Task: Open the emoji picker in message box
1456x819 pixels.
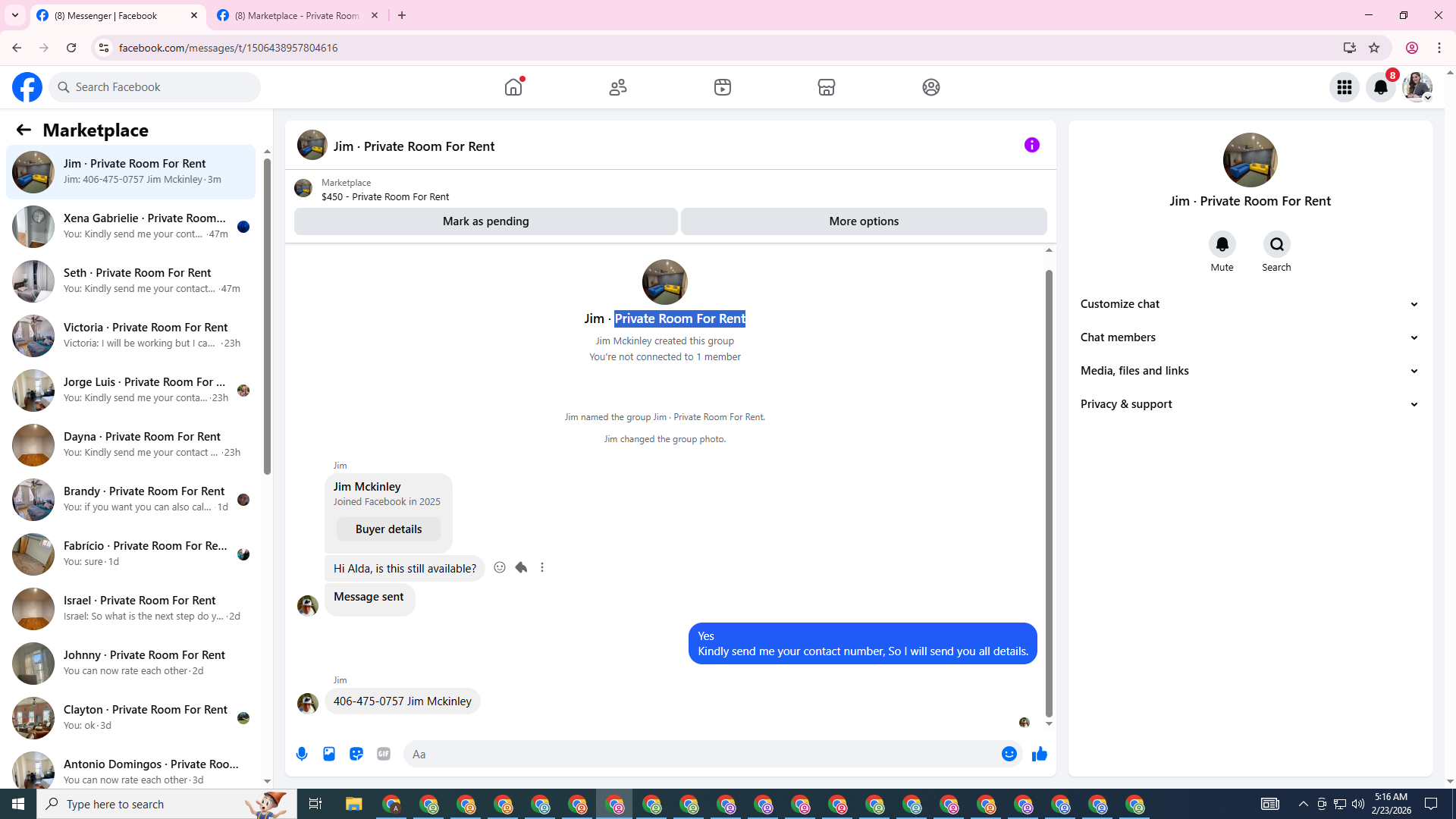Action: tap(1009, 754)
